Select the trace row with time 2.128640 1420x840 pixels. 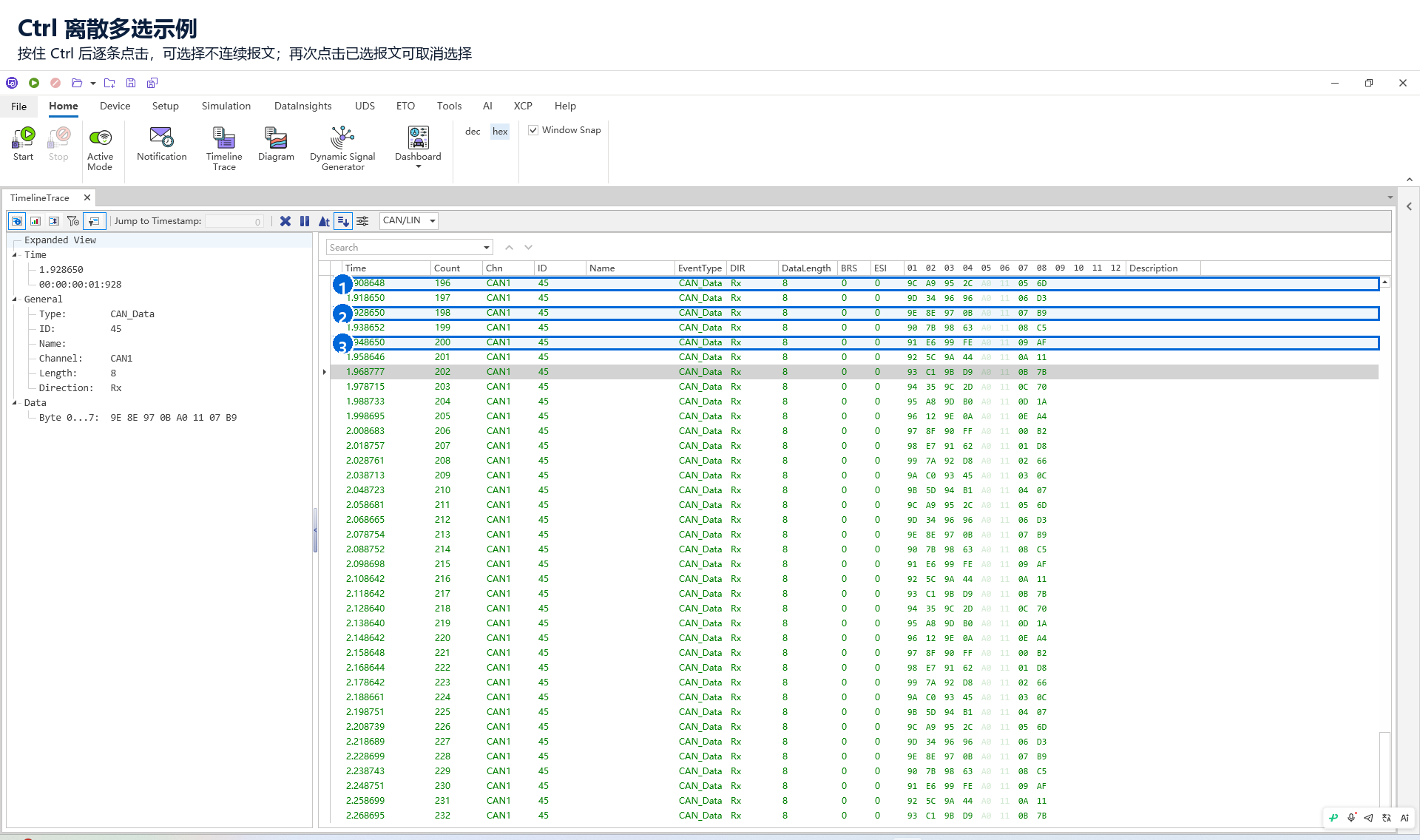[x=854, y=609]
